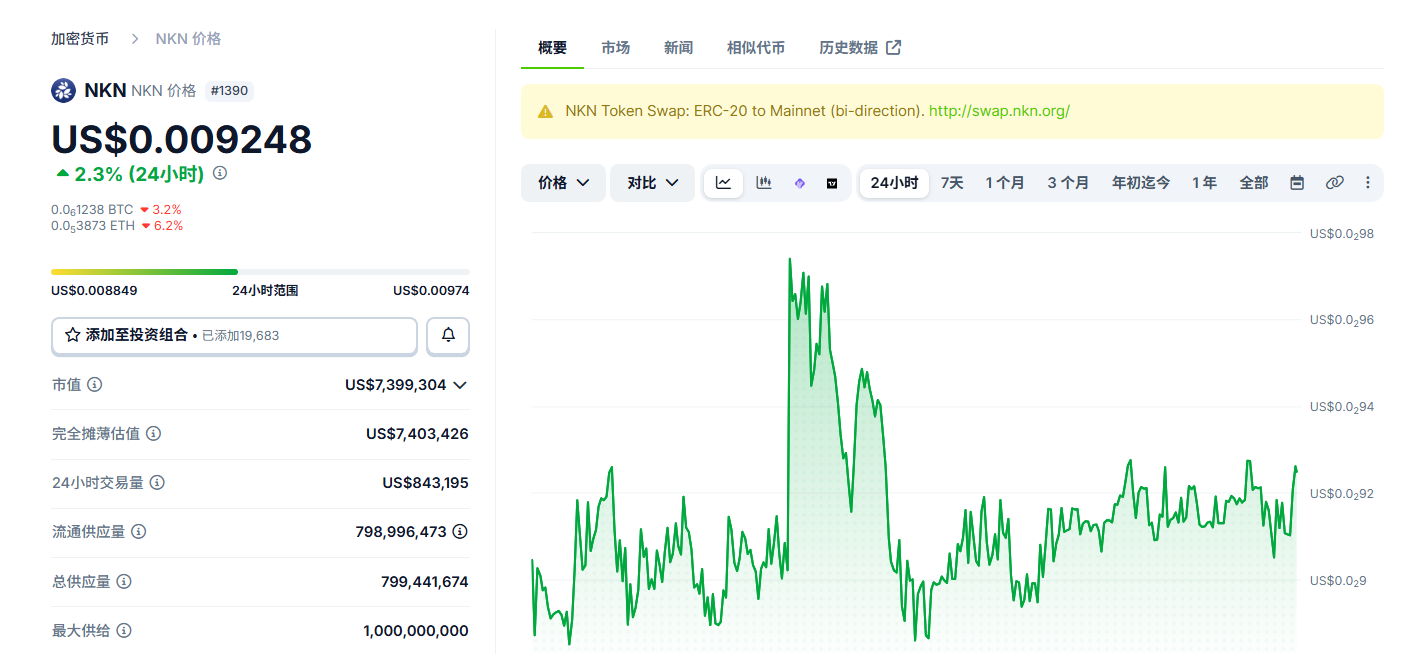Select the 年初迄今 time range
This screenshot has width=1428, height=654.
(1141, 183)
